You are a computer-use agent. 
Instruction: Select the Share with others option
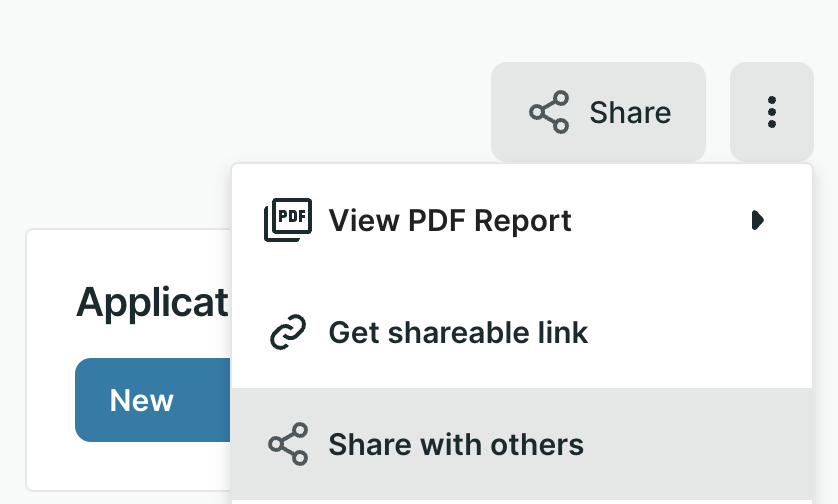point(456,444)
